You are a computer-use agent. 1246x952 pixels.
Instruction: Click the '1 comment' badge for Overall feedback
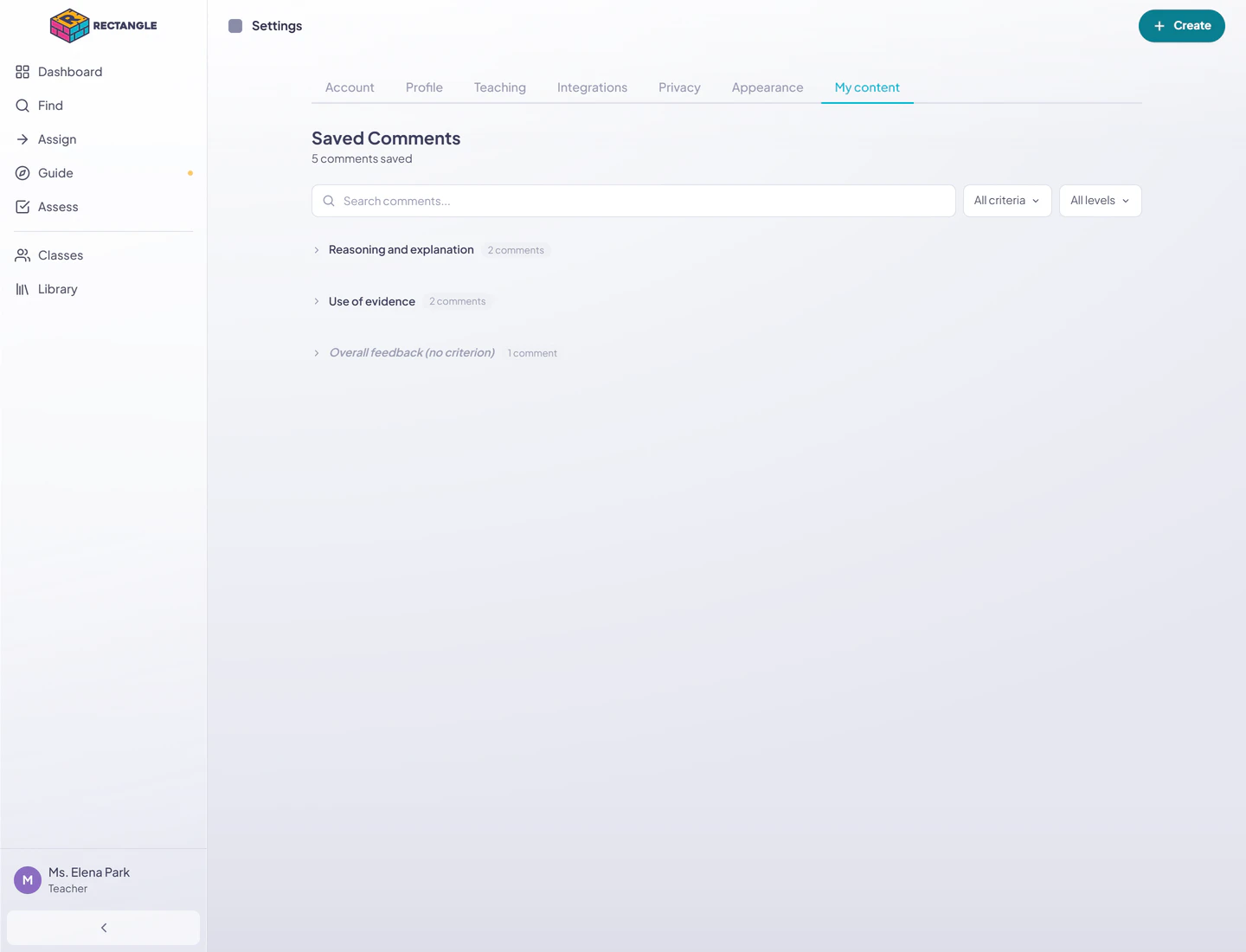click(x=532, y=353)
